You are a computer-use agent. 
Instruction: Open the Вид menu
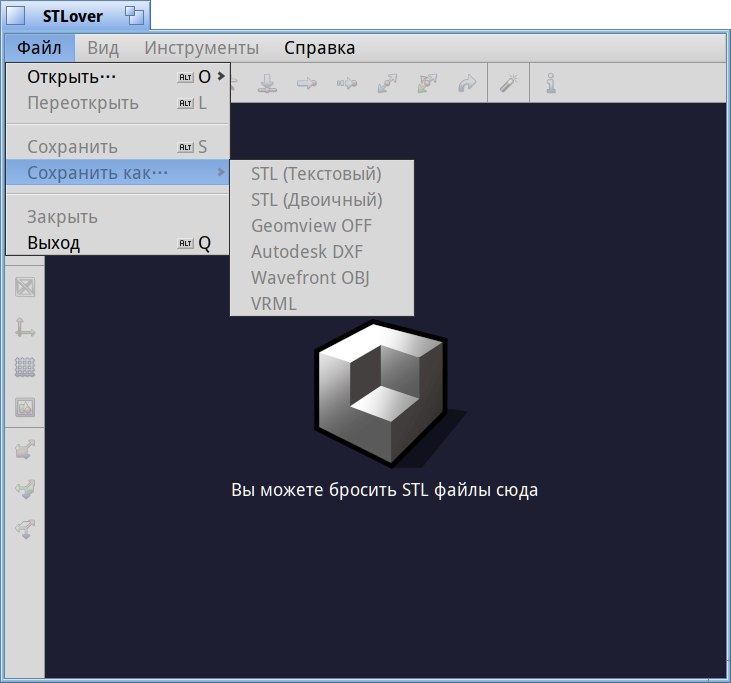(103, 48)
